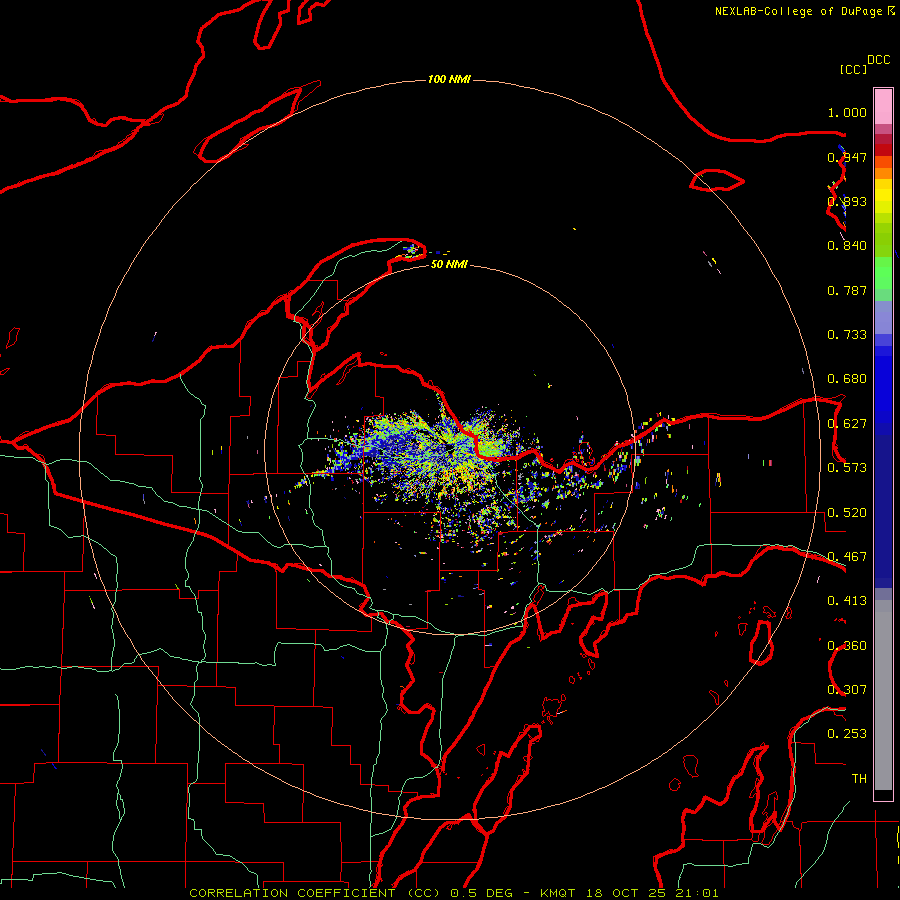The height and width of the screenshot is (900, 900).
Task: Pick the dark navy swatch on the color bar
Action: 883,511
